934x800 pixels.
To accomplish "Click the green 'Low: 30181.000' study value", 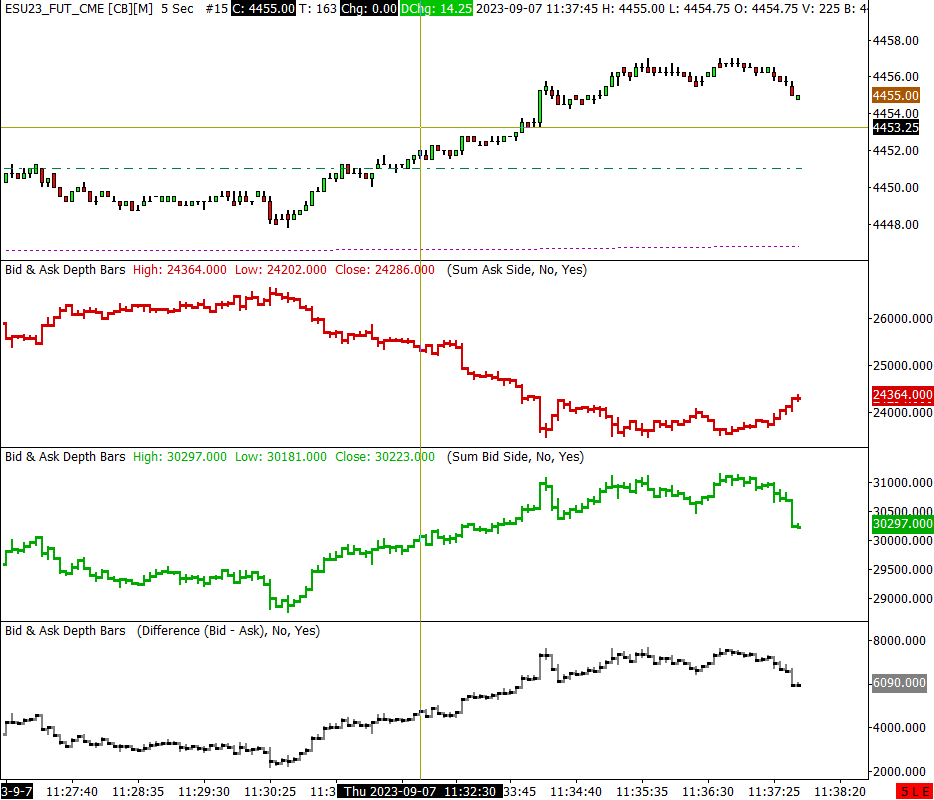I will (x=281, y=457).
